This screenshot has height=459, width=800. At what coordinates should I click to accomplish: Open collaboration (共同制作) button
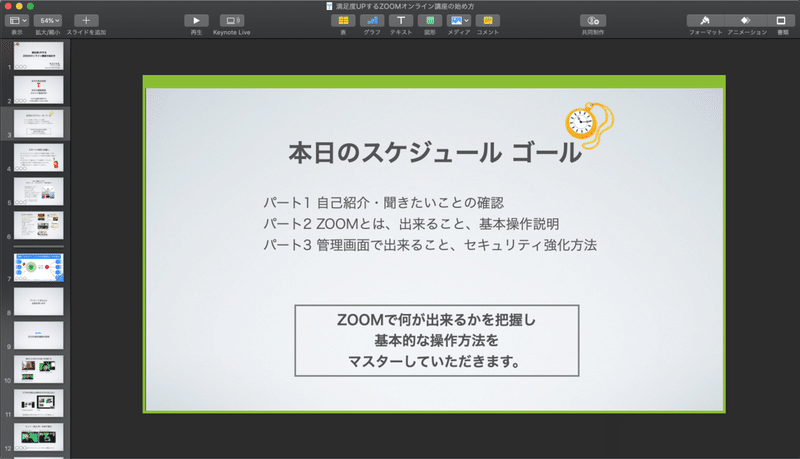pos(593,20)
